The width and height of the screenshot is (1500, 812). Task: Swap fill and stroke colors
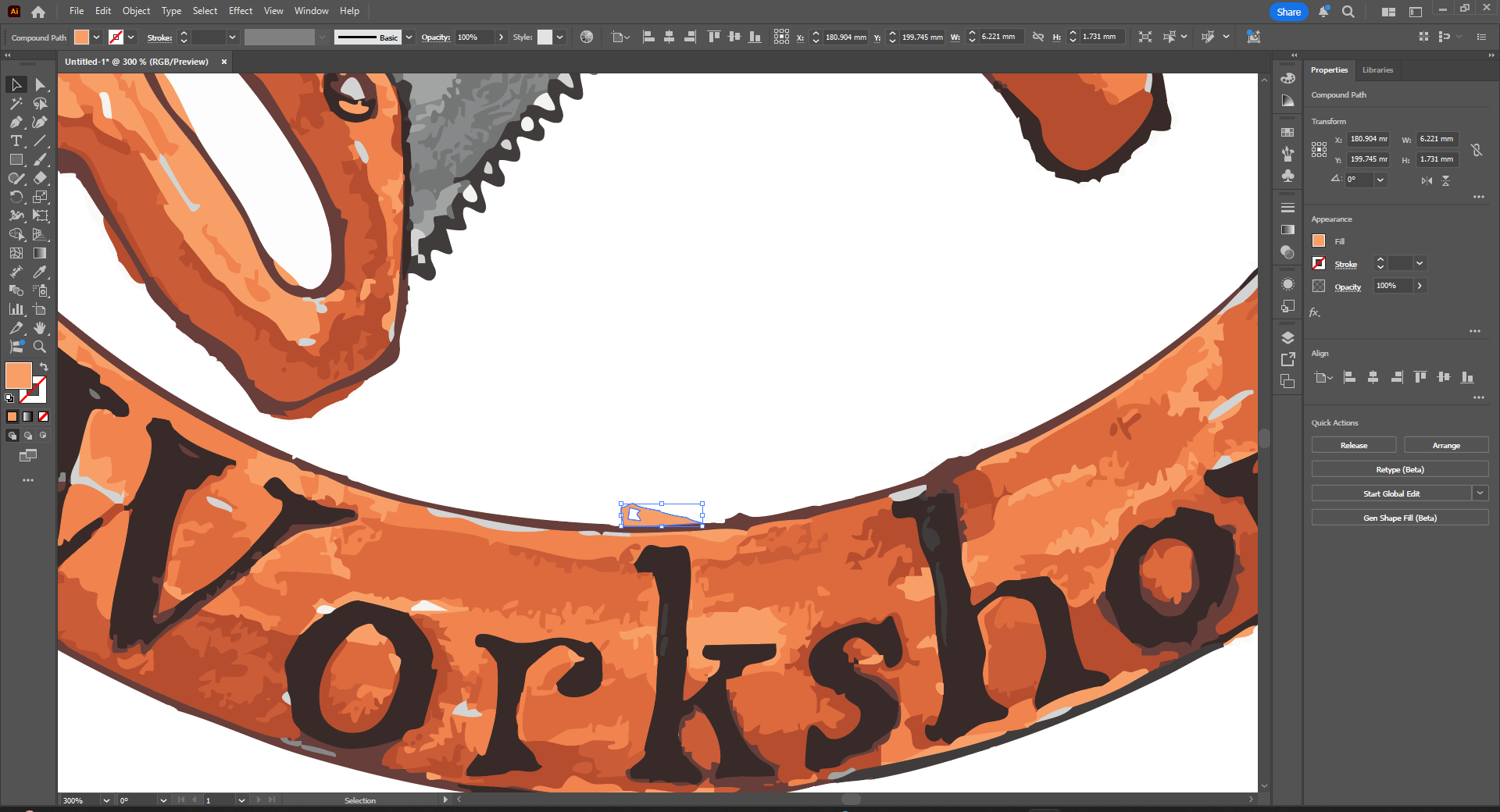coord(44,366)
